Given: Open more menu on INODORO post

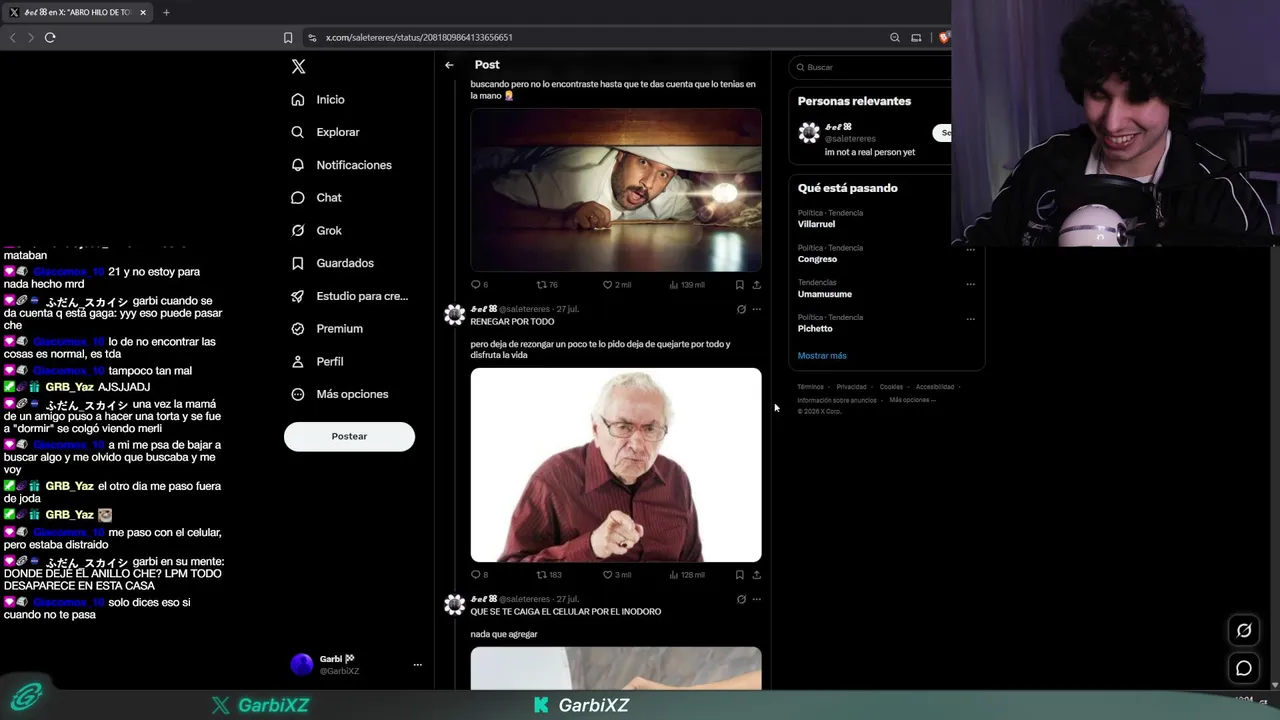Looking at the screenshot, I should click(x=756, y=599).
